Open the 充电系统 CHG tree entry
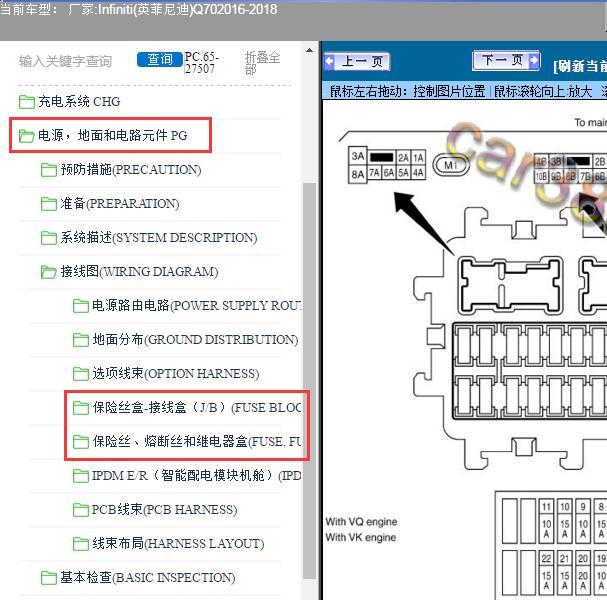607x600 pixels. click(79, 102)
